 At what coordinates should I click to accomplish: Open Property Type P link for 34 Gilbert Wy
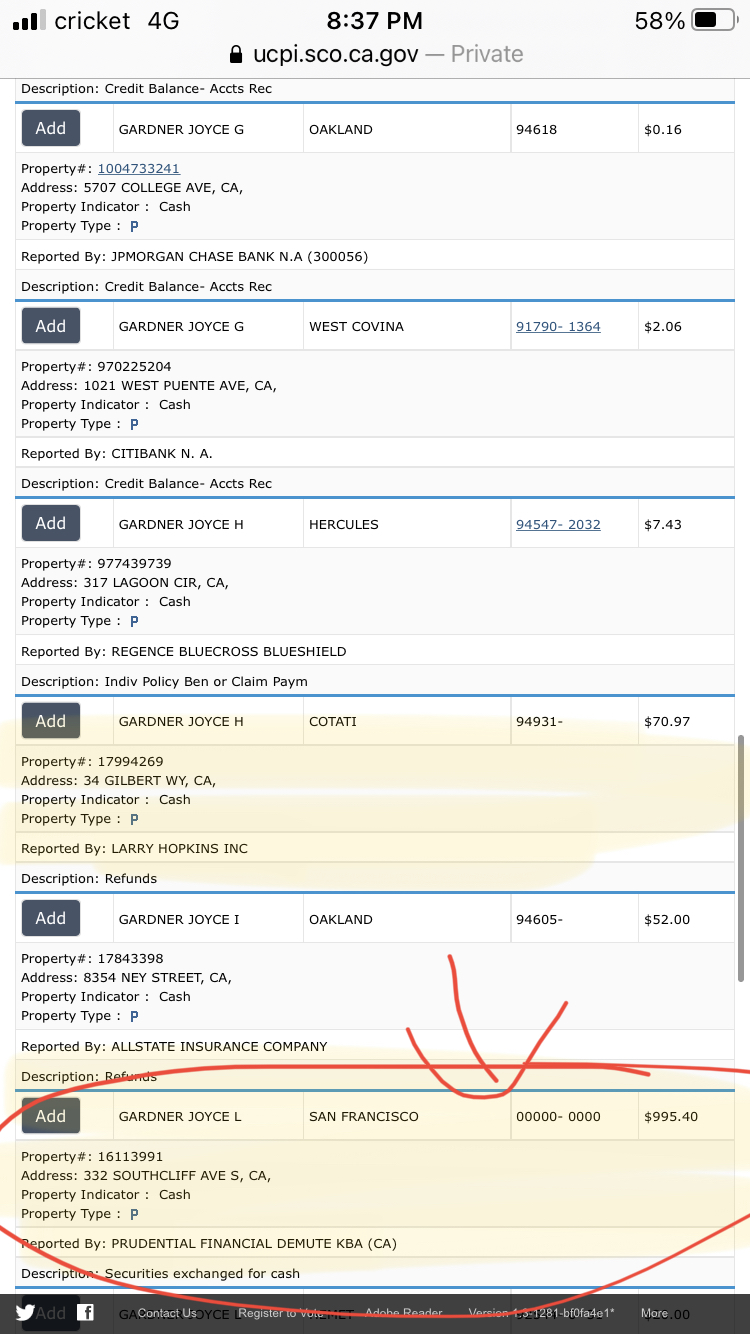coord(134,819)
